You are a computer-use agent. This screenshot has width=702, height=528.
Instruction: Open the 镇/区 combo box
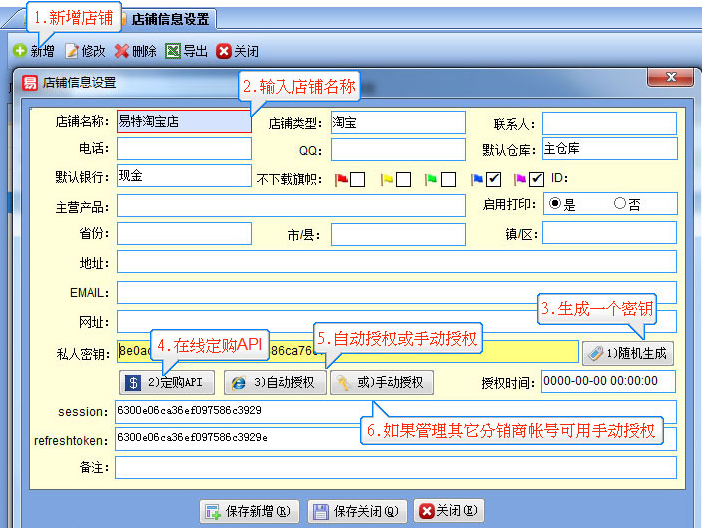click(609, 232)
